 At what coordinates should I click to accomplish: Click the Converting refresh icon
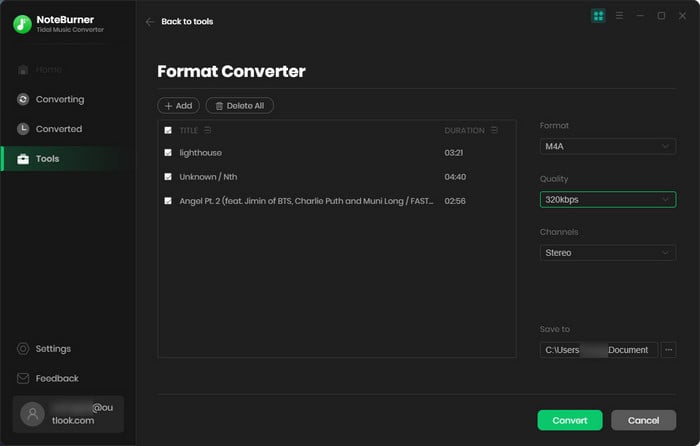pos(23,99)
